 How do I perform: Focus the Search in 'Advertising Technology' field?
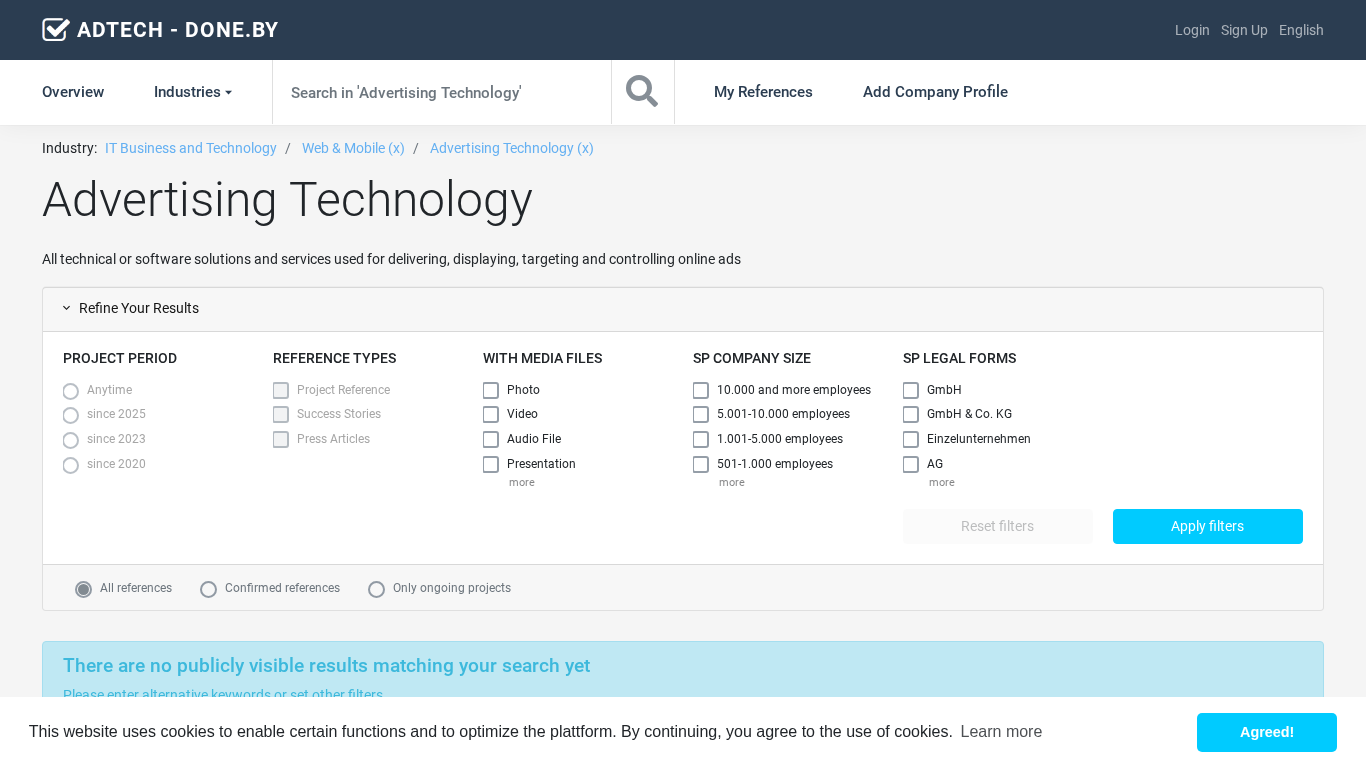coord(441,92)
